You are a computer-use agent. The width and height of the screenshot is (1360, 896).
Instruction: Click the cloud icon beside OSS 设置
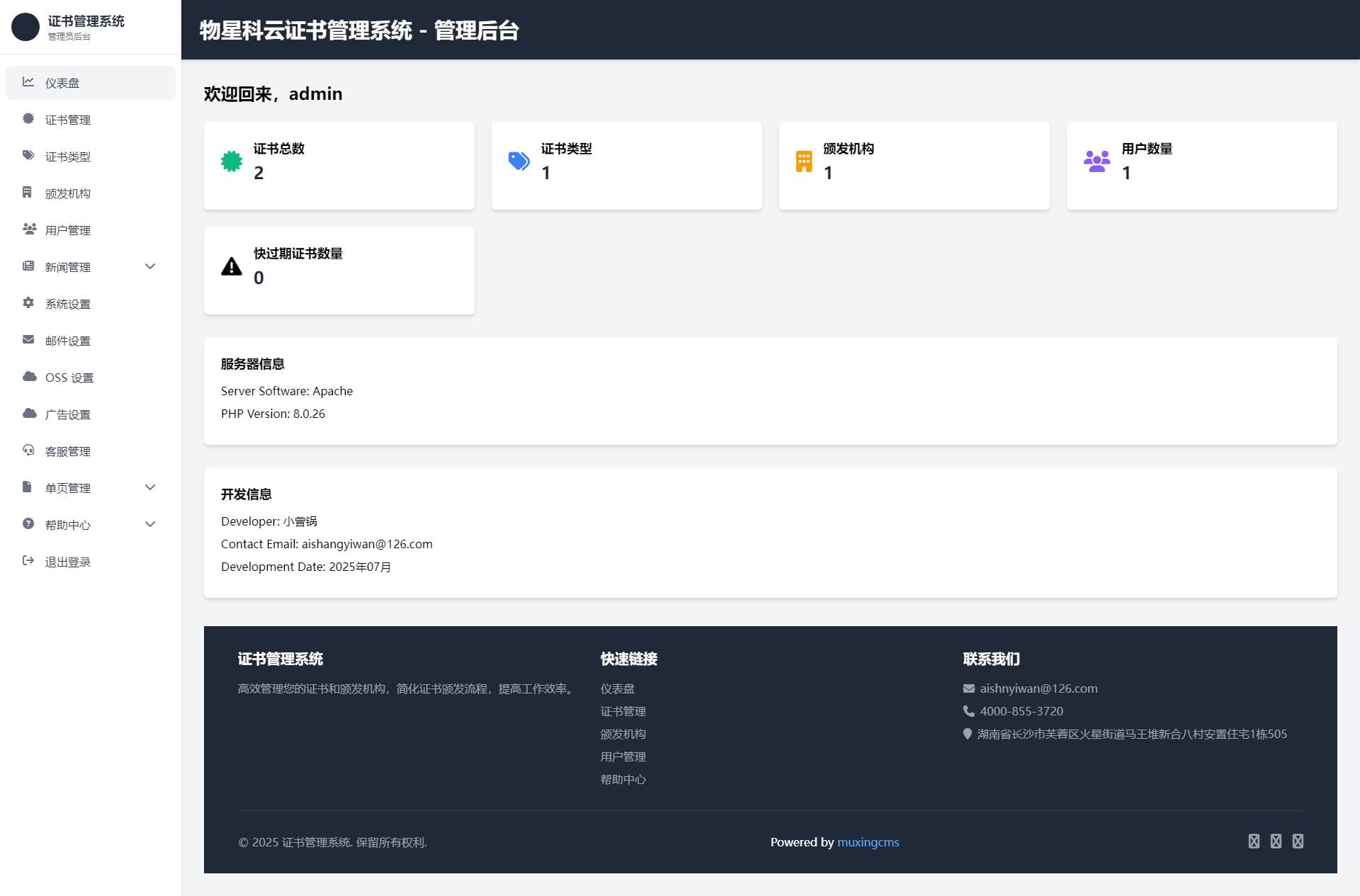coord(29,377)
